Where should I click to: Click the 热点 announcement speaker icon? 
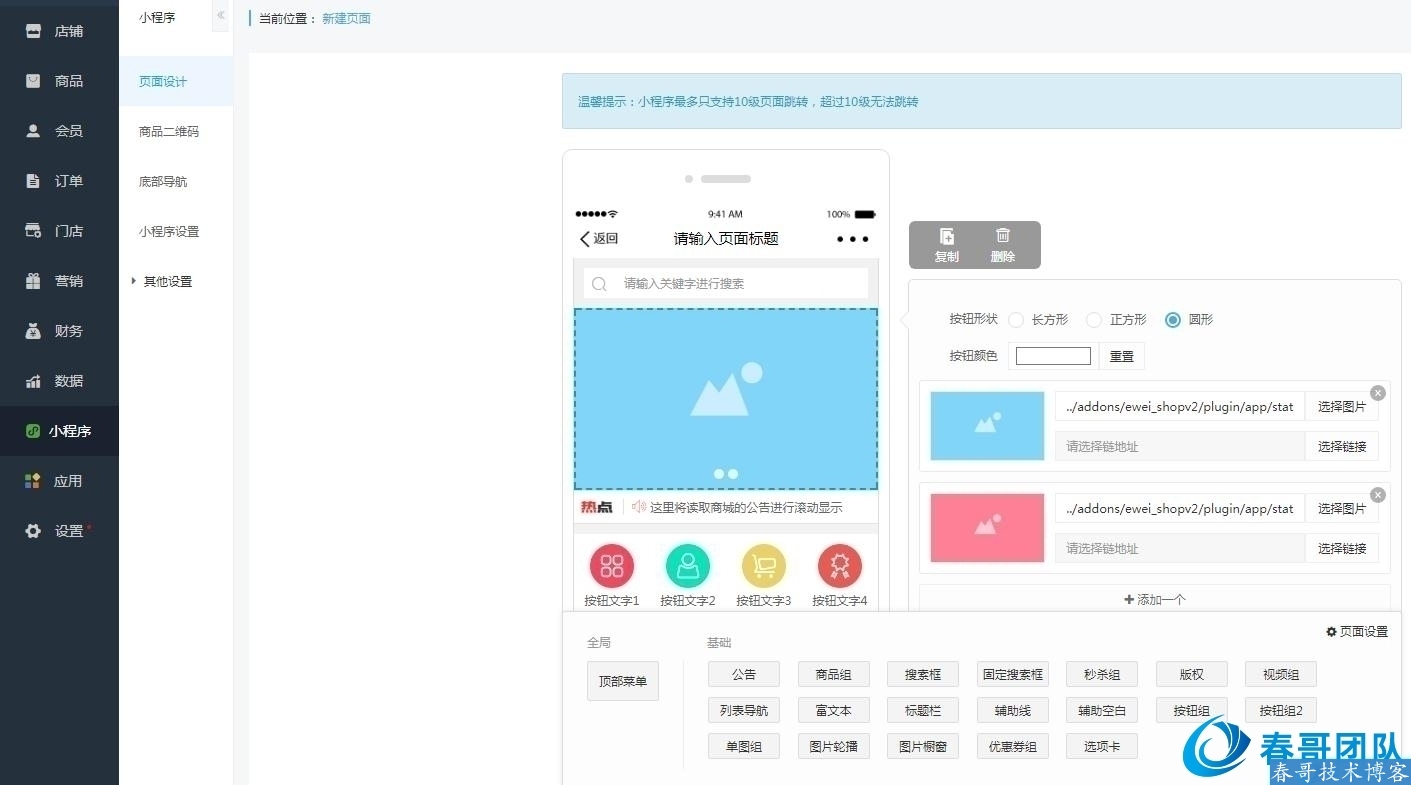(638, 507)
